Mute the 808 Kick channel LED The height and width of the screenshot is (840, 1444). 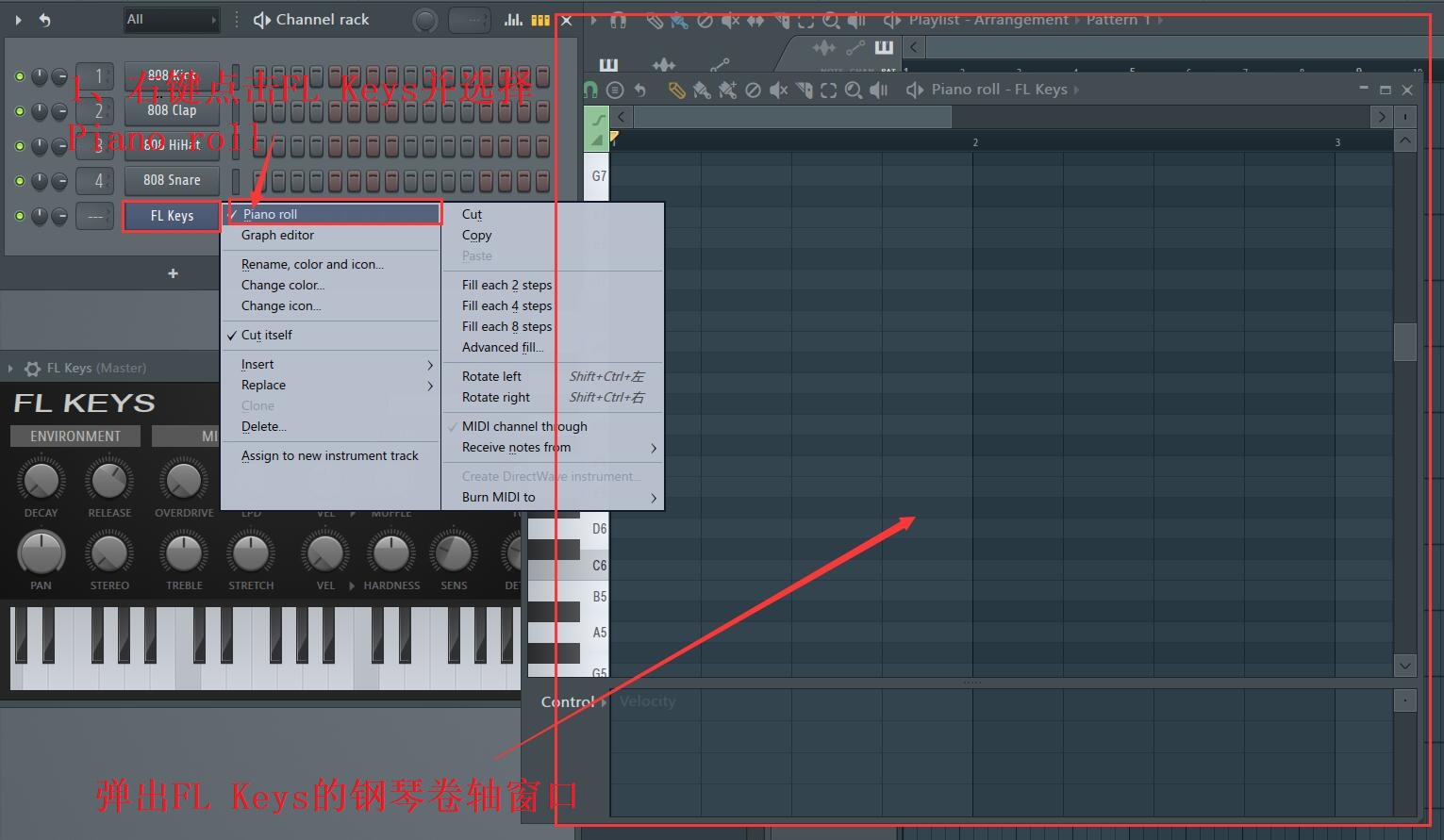pyautogui.click(x=19, y=75)
